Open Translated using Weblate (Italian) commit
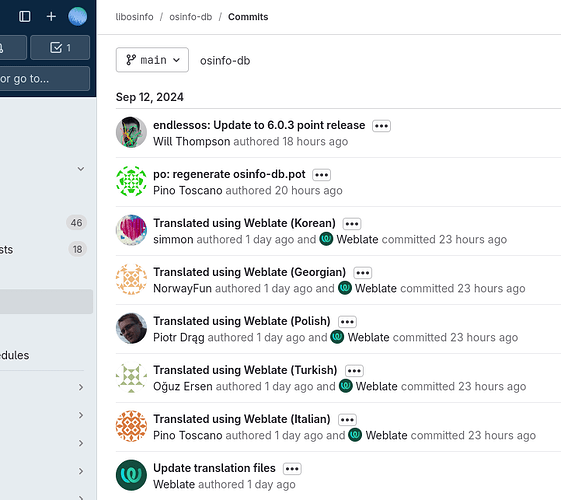This screenshot has height=500, width=561. click(x=242, y=419)
